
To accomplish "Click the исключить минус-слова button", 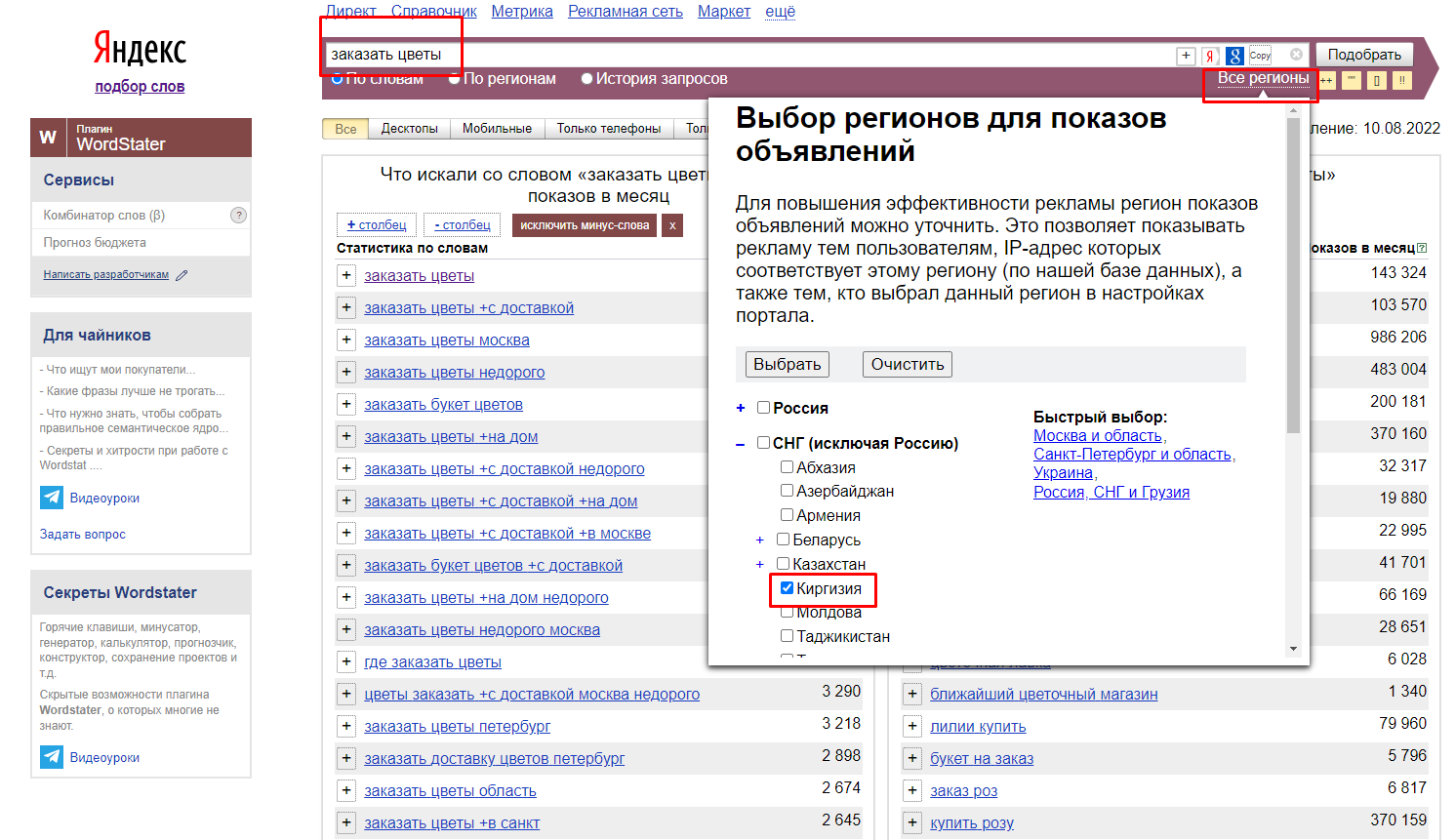I will 585,225.
